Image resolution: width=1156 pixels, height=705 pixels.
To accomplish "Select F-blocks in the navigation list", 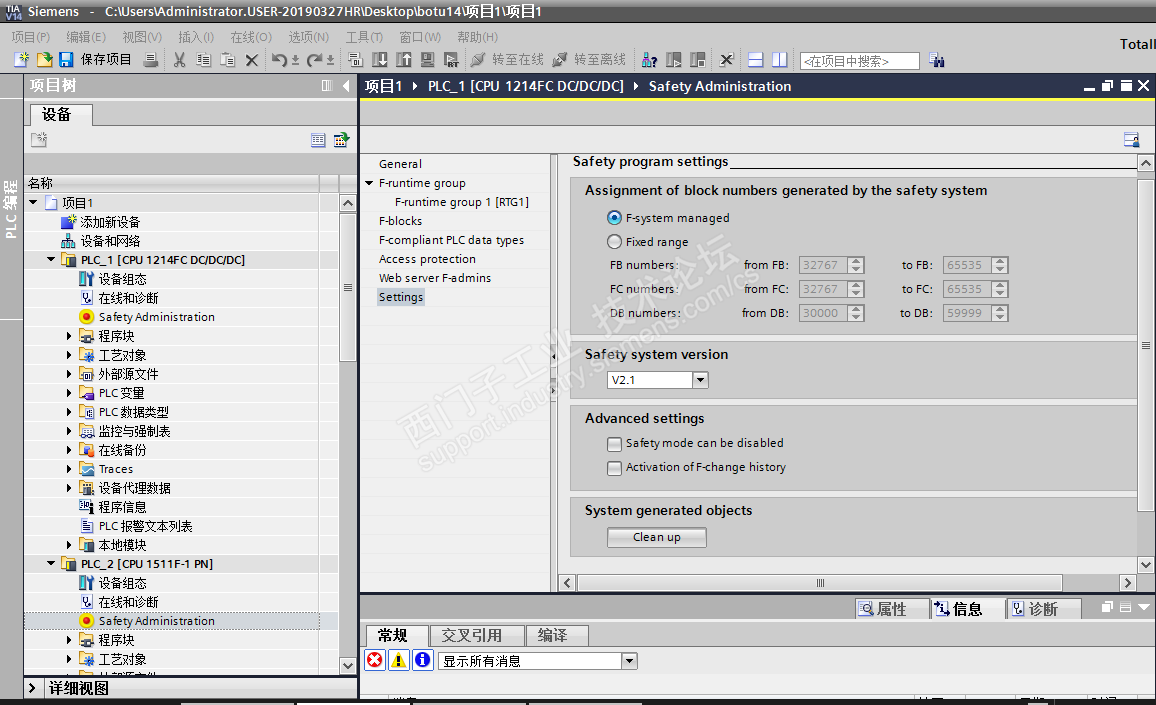I will 400,220.
